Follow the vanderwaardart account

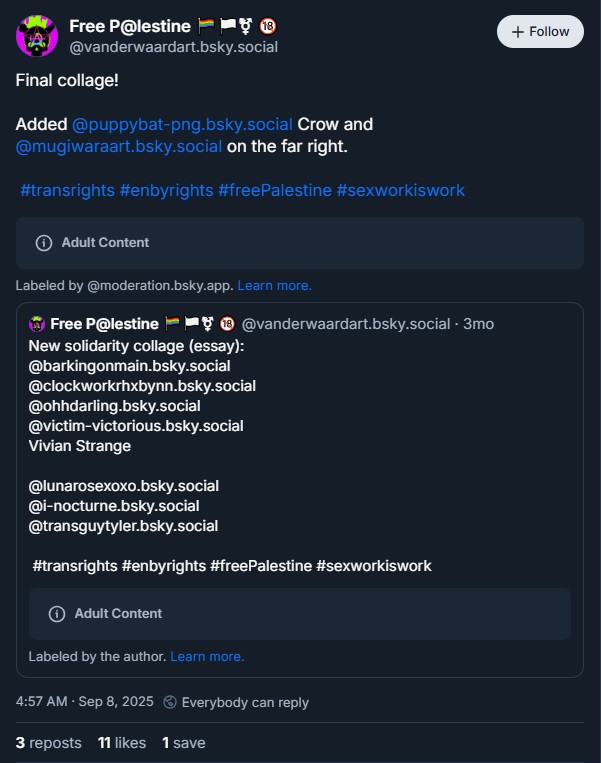coord(540,32)
